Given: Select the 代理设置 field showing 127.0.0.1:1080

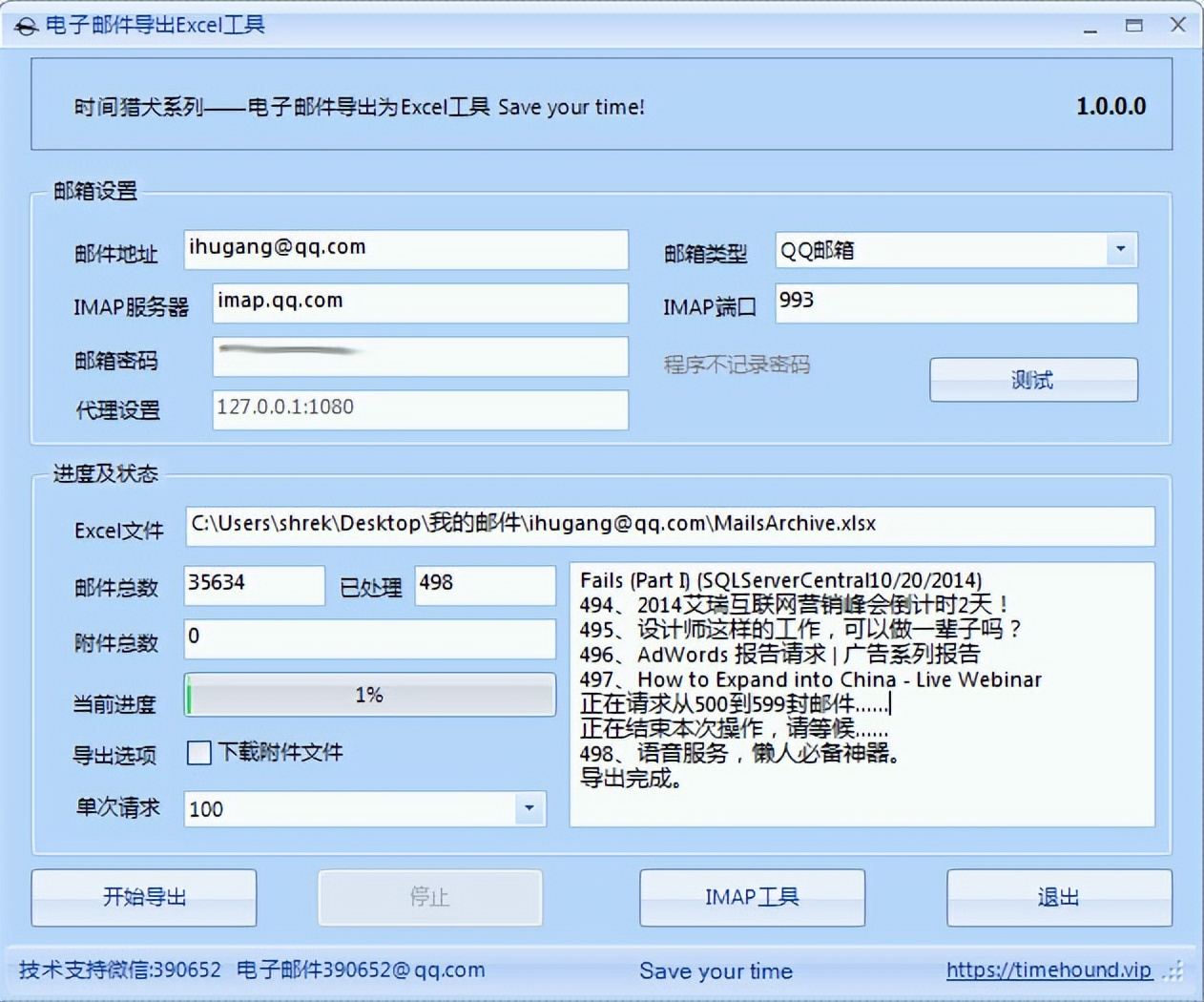Looking at the screenshot, I should click(x=420, y=410).
